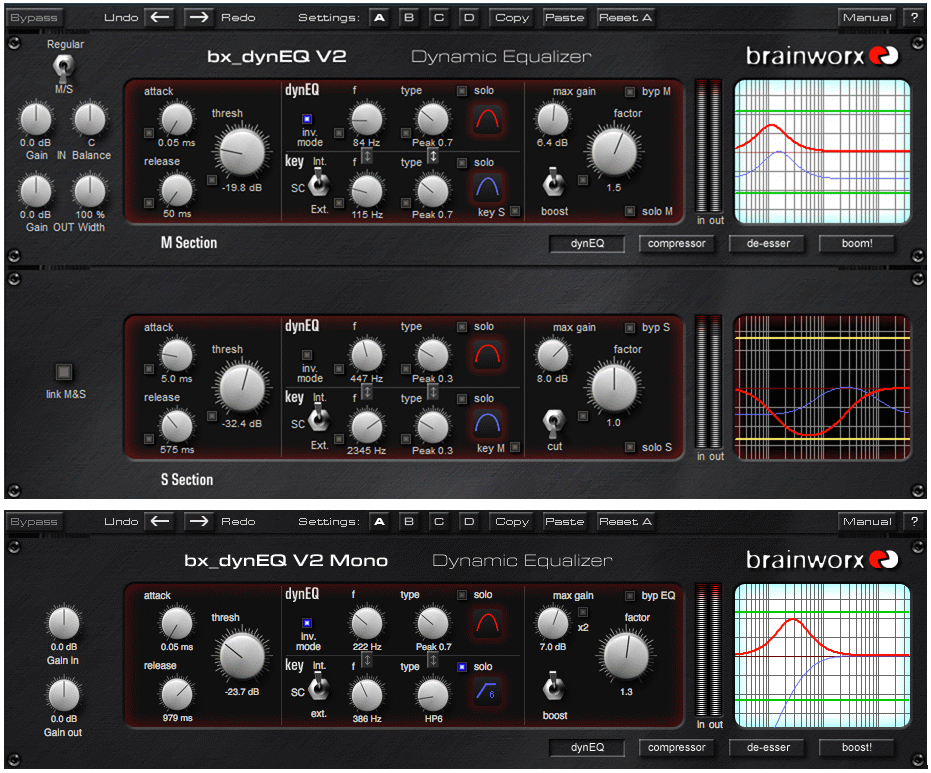Click Undo arrow in bx_dynEQ V2 window
931x773 pixels.
[x=160, y=17]
